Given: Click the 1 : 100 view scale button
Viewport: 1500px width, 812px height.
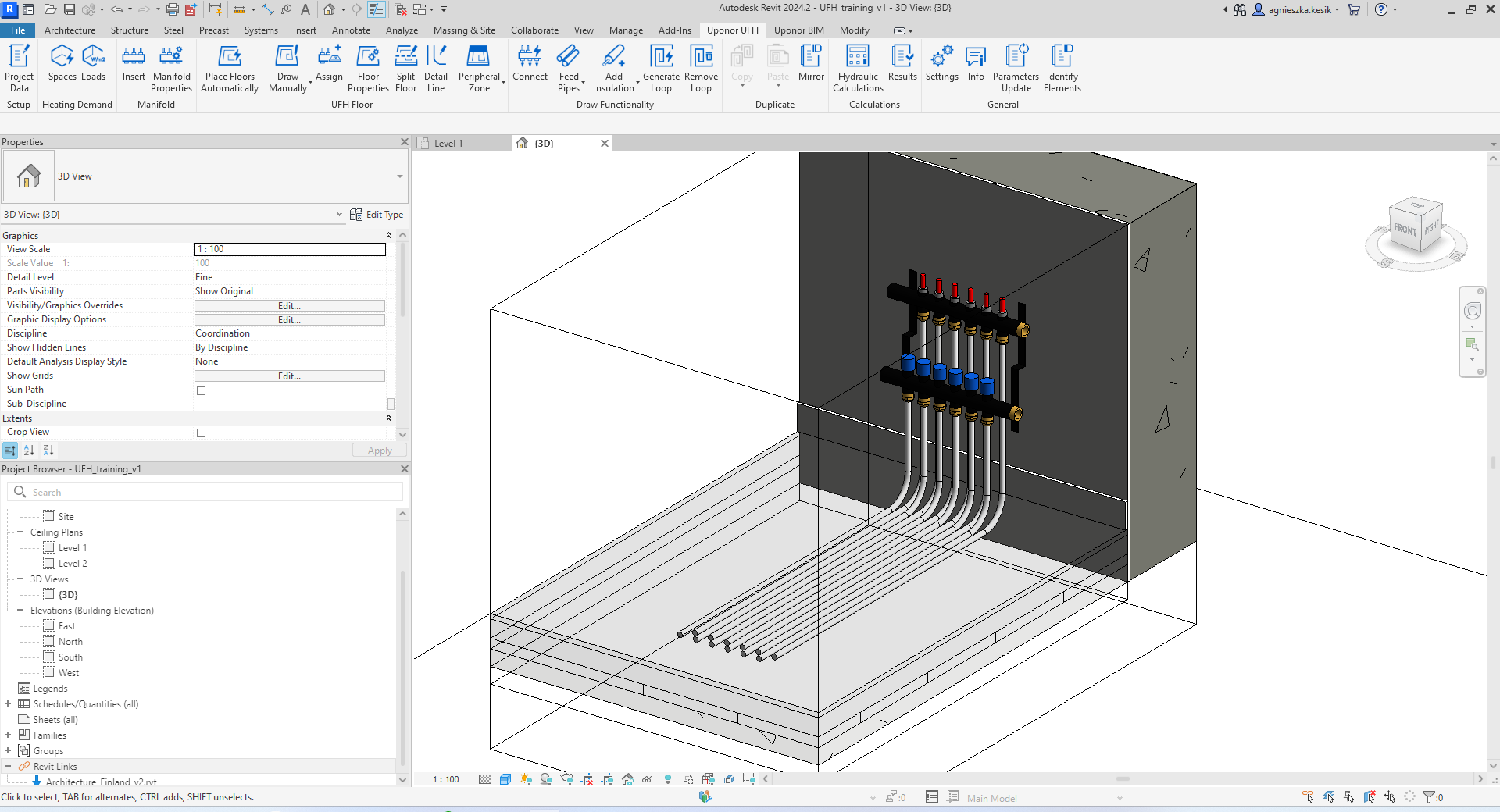Looking at the screenshot, I should click(x=446, y=779).
